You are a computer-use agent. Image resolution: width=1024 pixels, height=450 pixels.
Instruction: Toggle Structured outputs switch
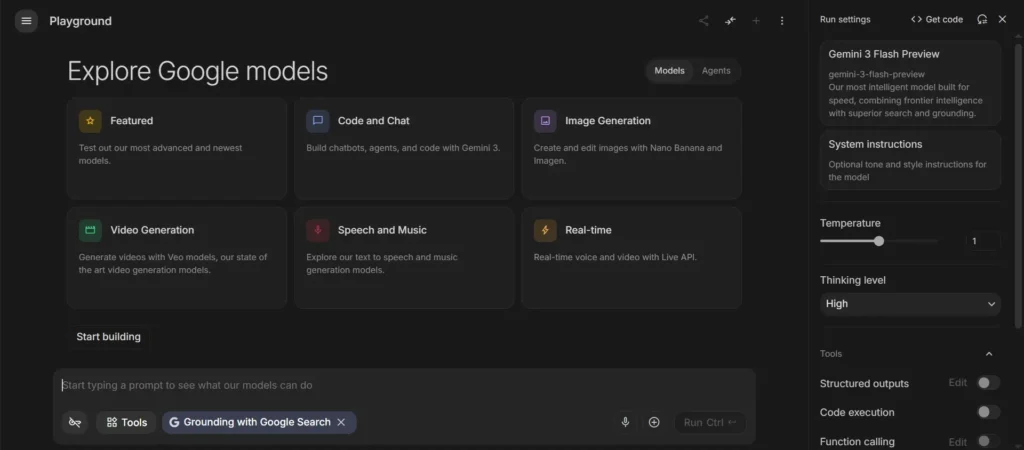(988, 383)
